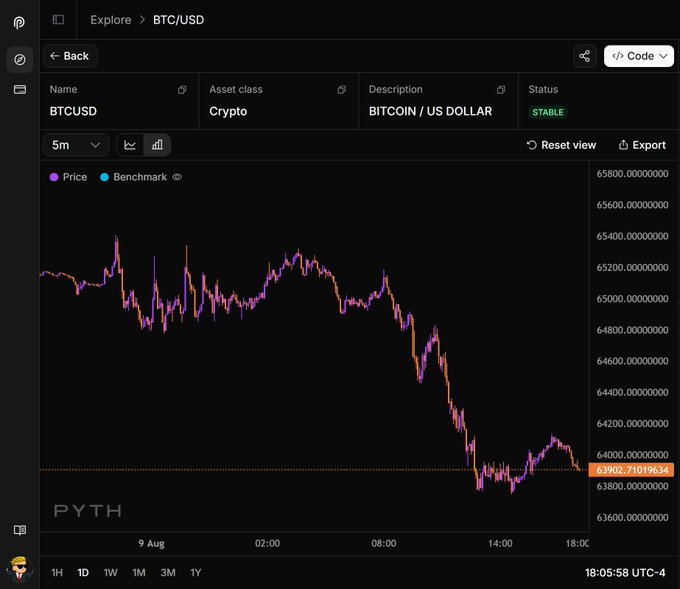The width and height of the screenshot is (680, 589).
Task: Click the blue Benchmark legend swatch
Action: point(104,177)
